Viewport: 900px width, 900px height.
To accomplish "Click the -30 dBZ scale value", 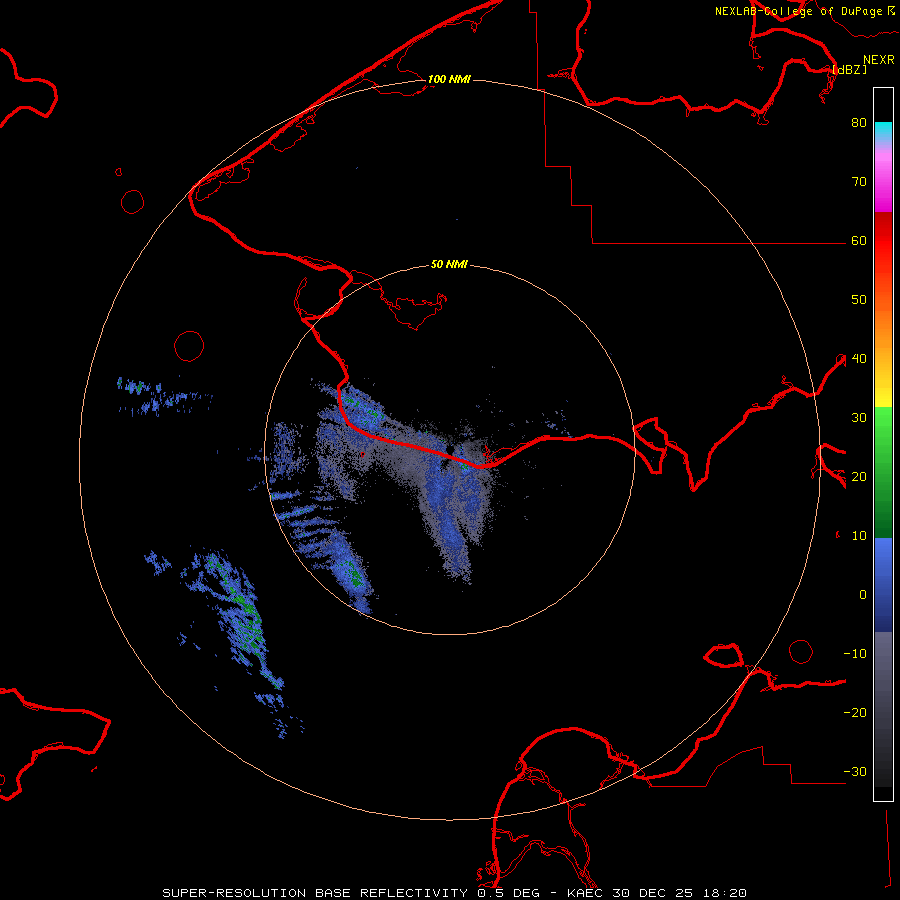I will point(855,771).
